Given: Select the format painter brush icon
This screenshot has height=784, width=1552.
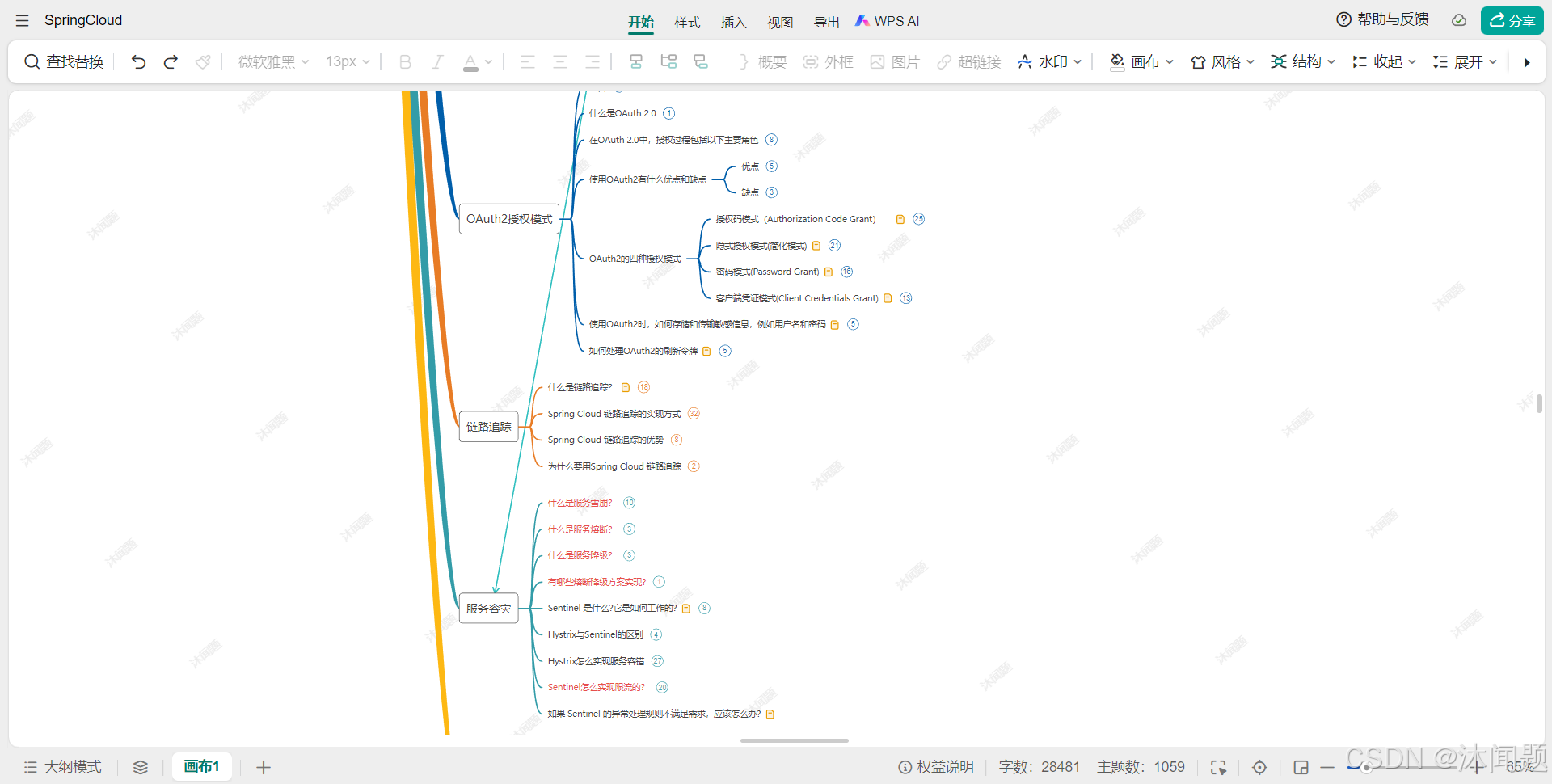Looking at the screenshot, I should (203, 62).
